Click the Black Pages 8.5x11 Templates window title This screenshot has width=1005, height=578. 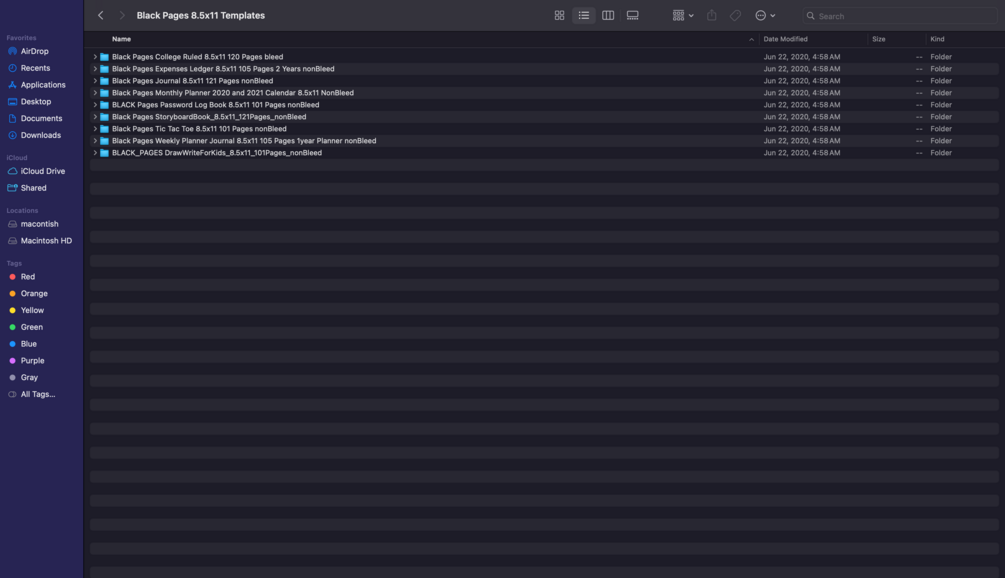click(x=201, y=15)
